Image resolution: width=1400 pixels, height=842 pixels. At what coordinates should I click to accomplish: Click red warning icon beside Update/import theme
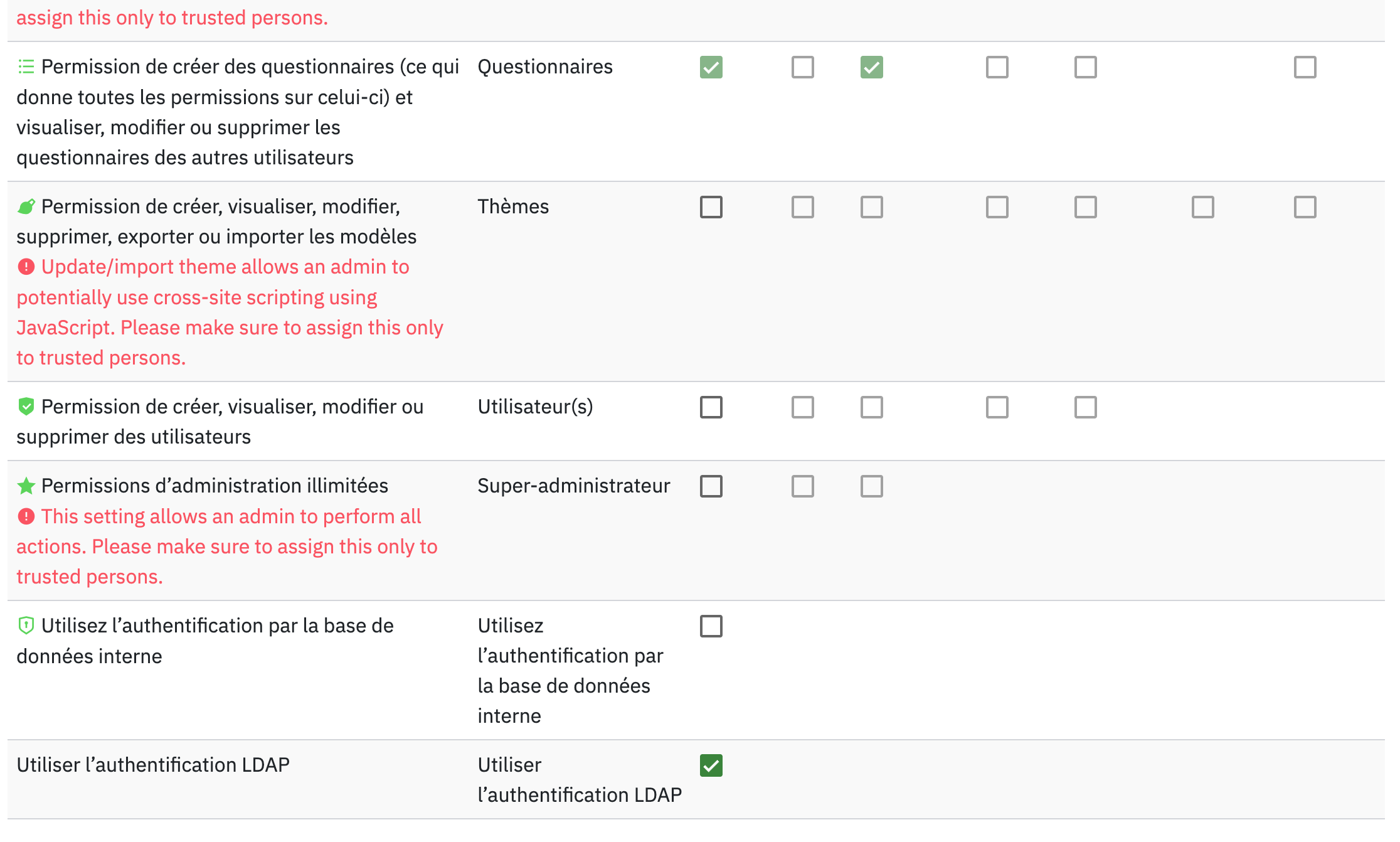point(26,267)
